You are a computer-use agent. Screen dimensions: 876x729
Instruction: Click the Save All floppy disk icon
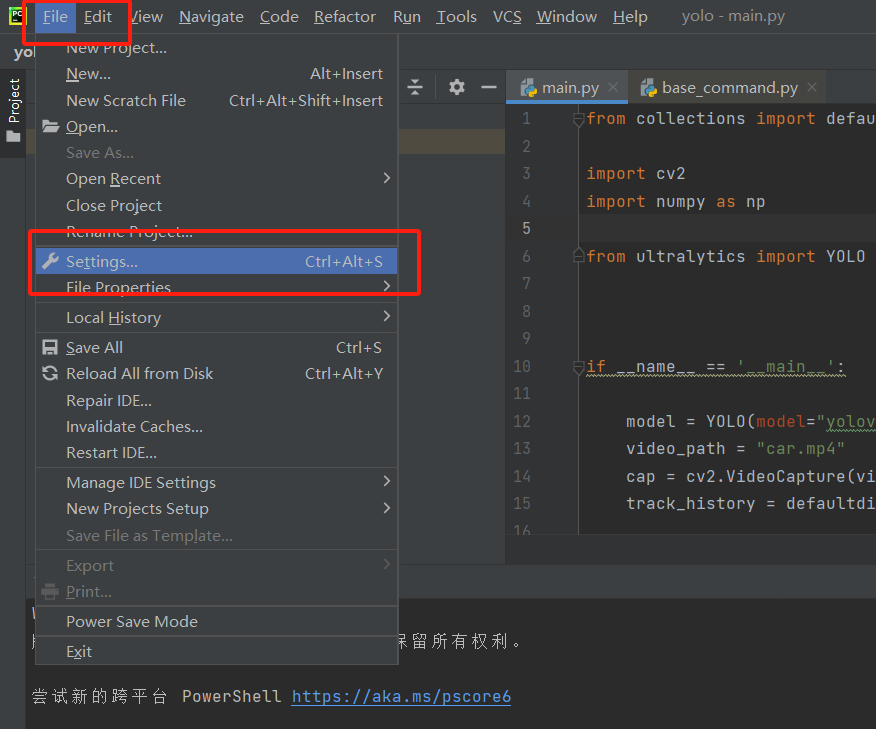pos(50,347)
